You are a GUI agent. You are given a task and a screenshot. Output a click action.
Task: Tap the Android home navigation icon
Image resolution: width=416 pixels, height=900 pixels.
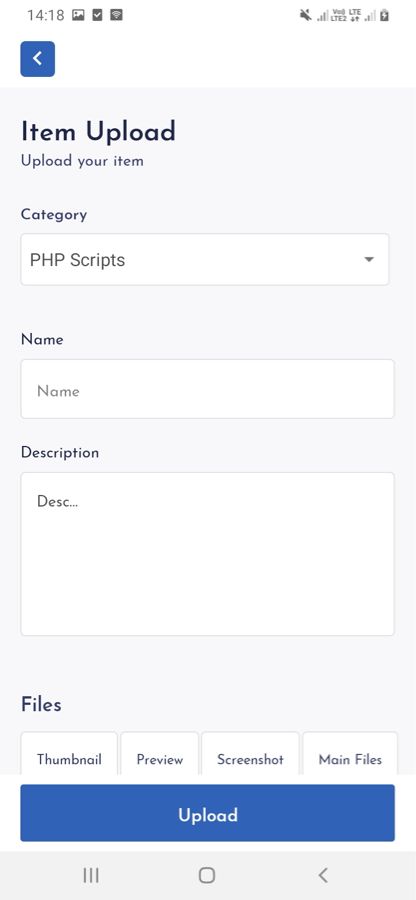tap(207, 875)
